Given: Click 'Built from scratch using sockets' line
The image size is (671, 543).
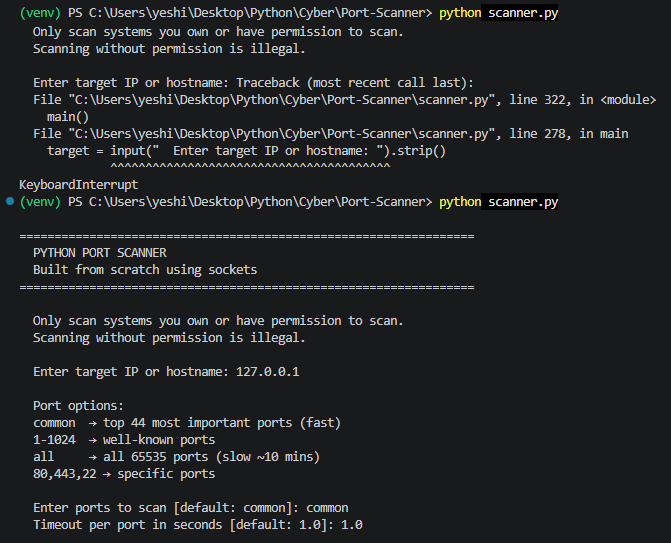Looking at the screenshot, I should 145,270.
